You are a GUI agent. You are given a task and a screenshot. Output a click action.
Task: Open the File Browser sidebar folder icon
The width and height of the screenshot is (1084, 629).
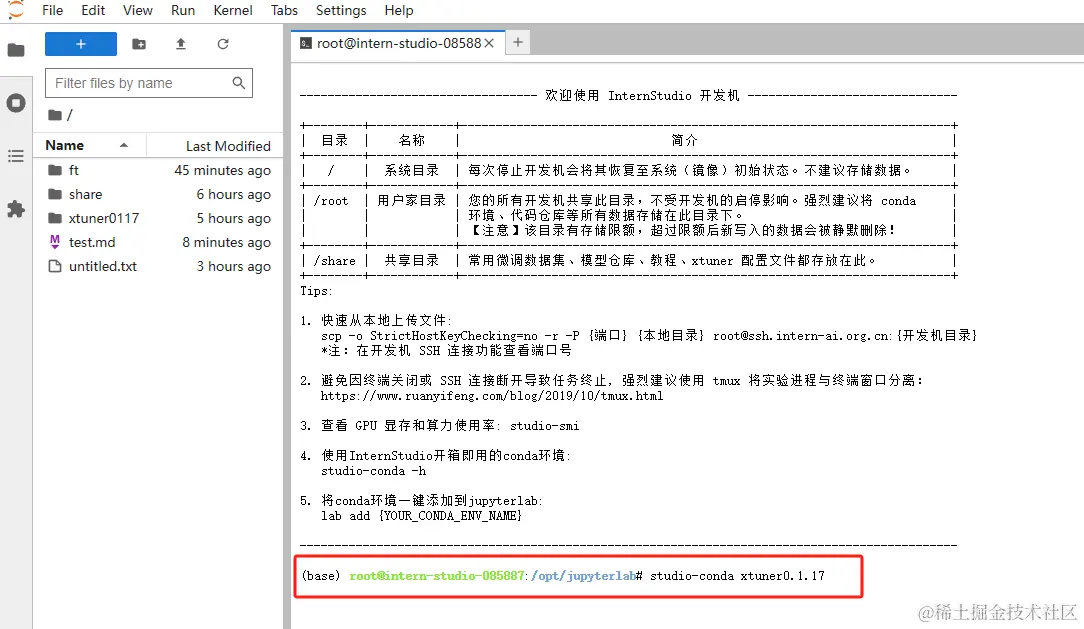point(16,50)
